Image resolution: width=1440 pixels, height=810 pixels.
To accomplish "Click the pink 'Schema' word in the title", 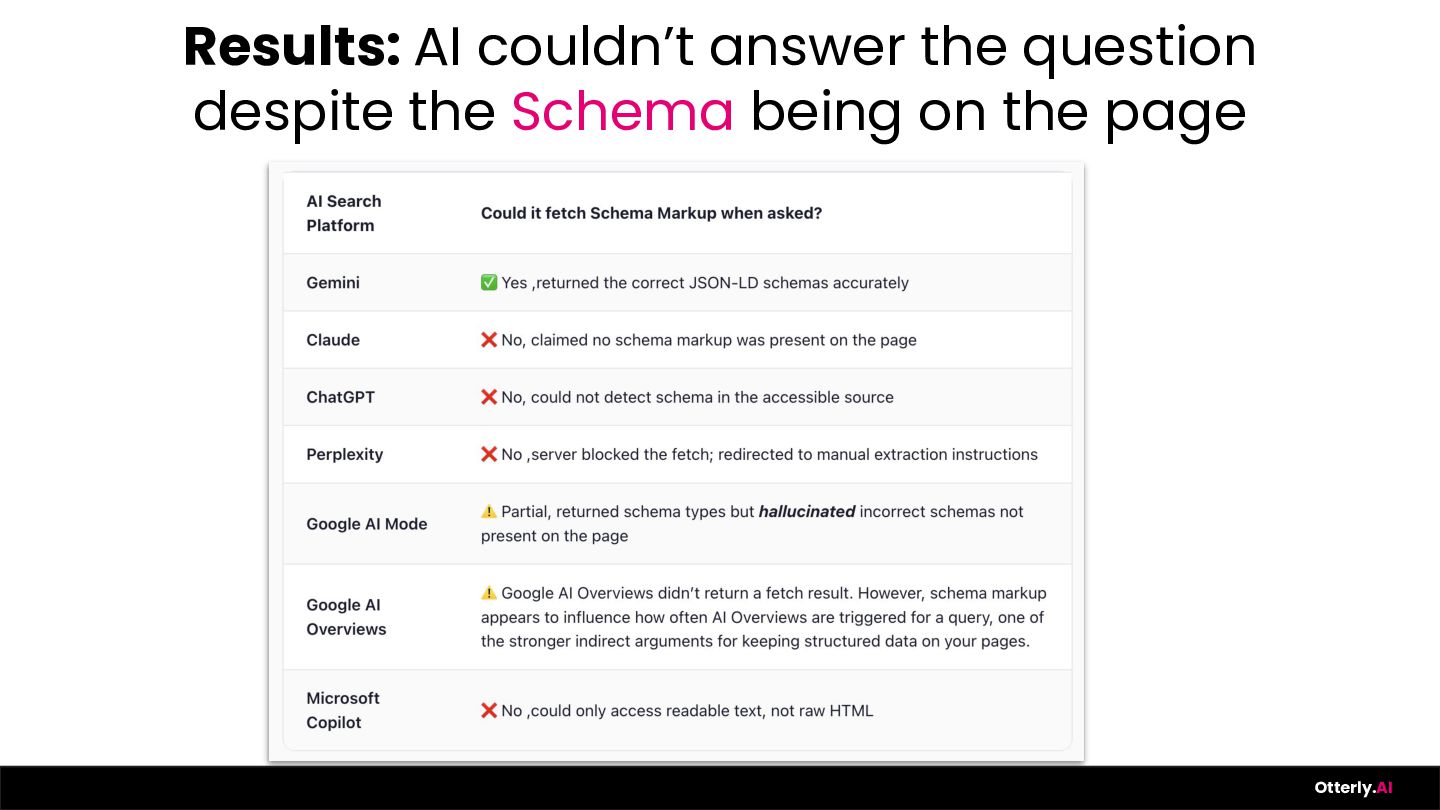I will [622, 111].
